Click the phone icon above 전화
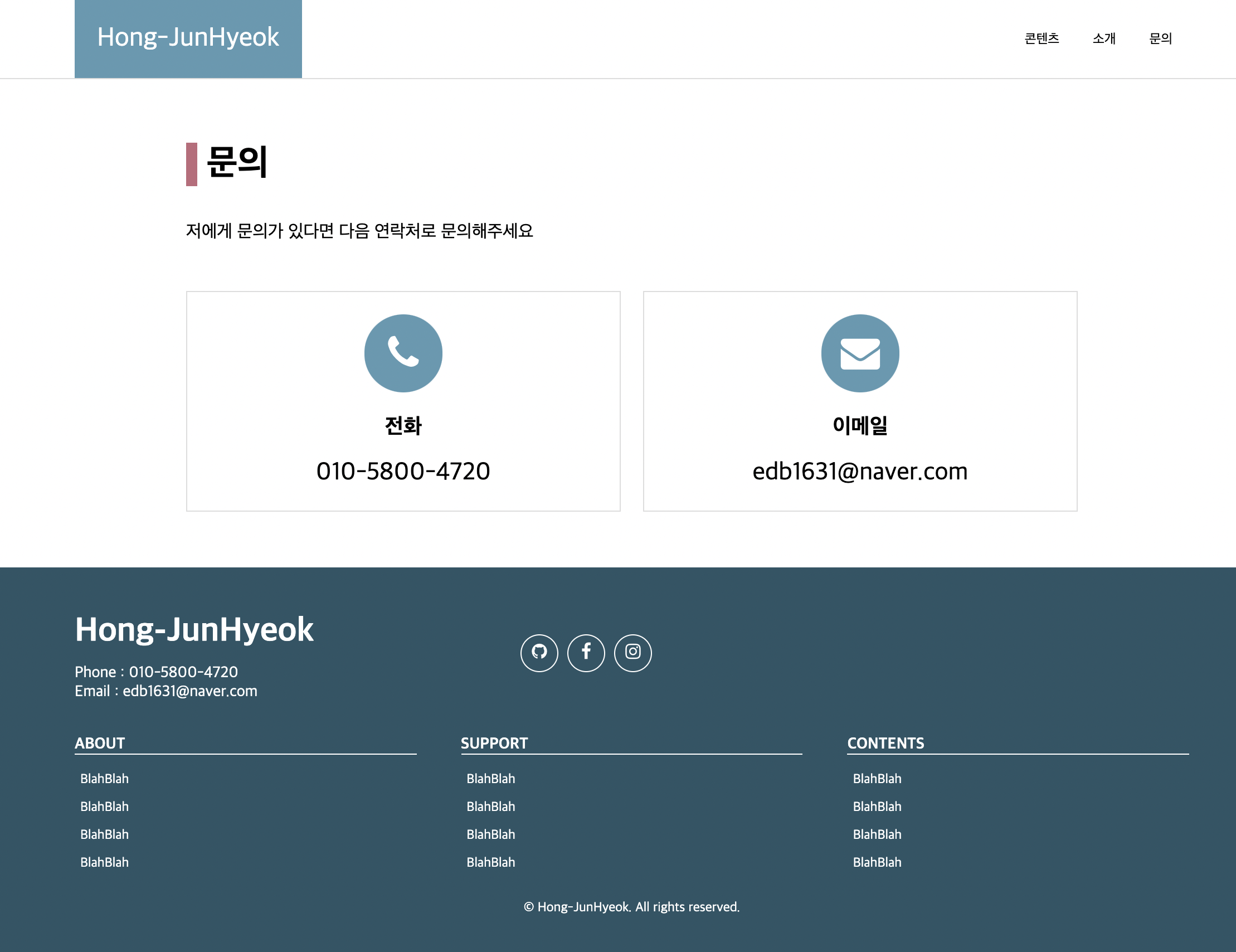1236x952 pixels. point(403,353)
